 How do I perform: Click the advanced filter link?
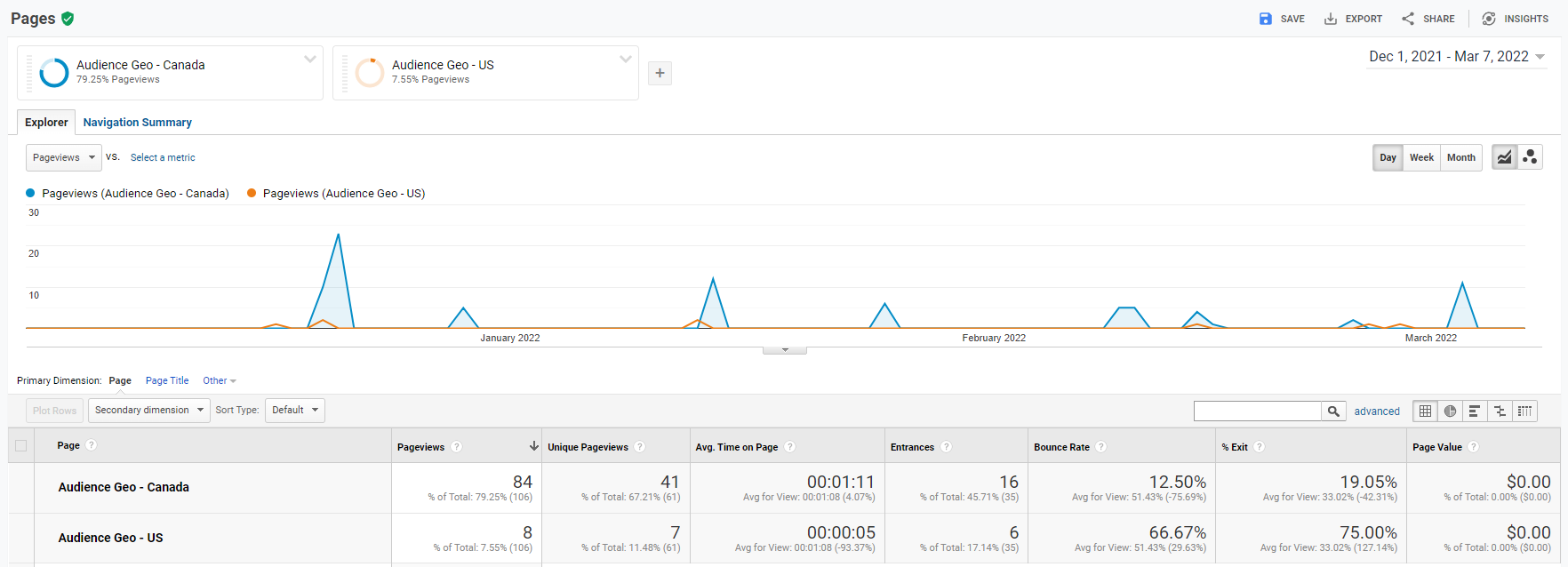pyautogui.click(x=1377, y=411)
